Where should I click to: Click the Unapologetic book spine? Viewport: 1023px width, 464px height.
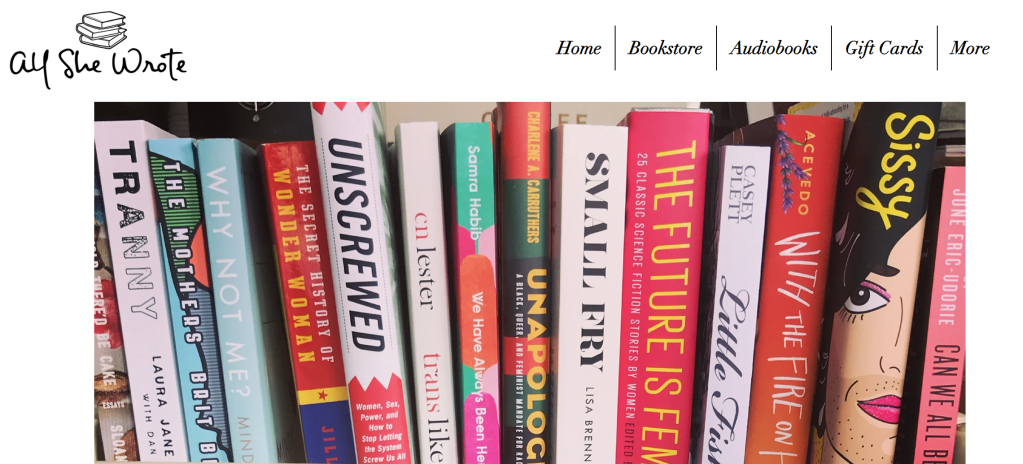click(525, 283)
